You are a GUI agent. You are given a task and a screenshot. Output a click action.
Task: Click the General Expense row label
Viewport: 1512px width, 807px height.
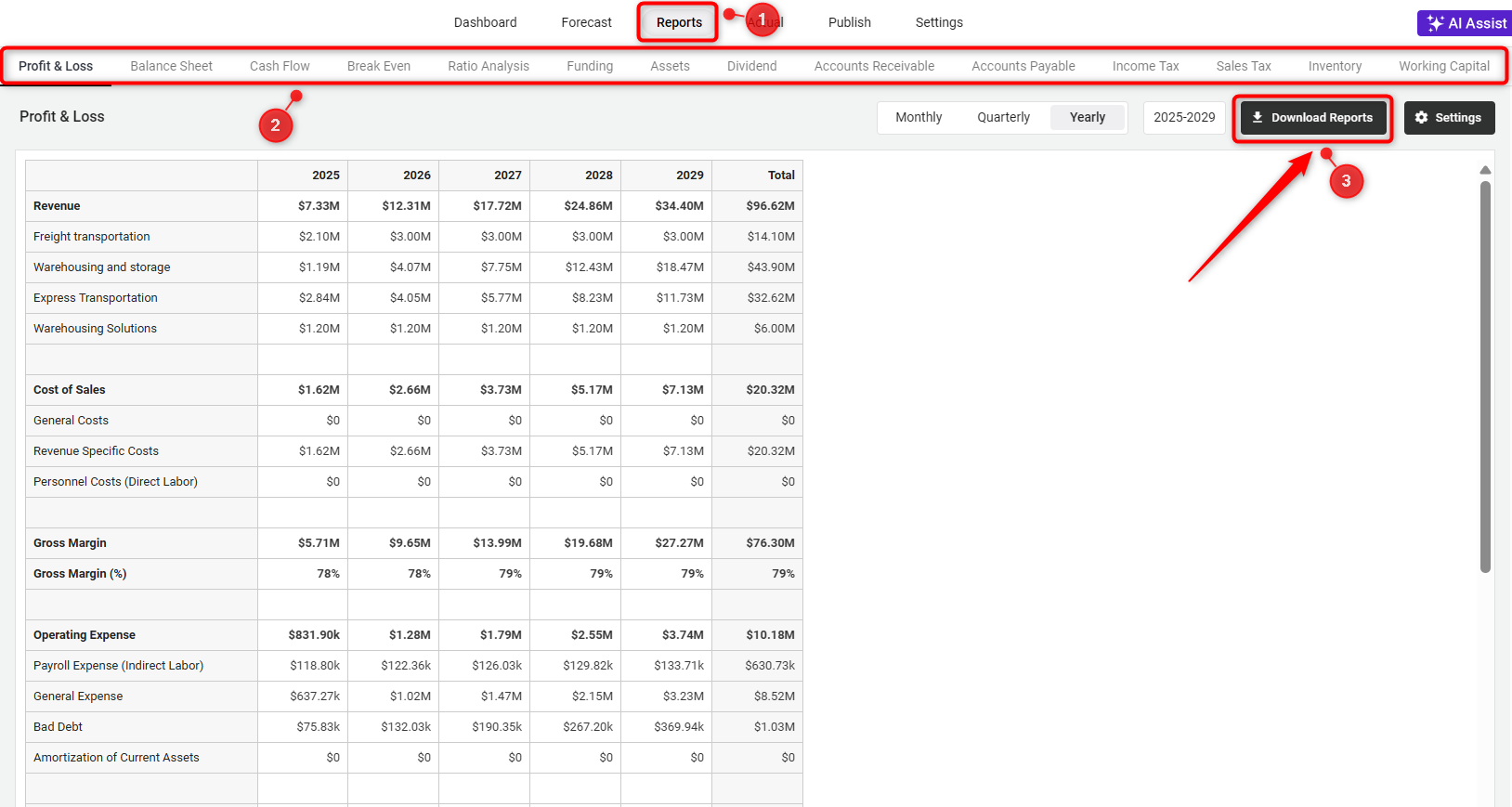[78, 696]
